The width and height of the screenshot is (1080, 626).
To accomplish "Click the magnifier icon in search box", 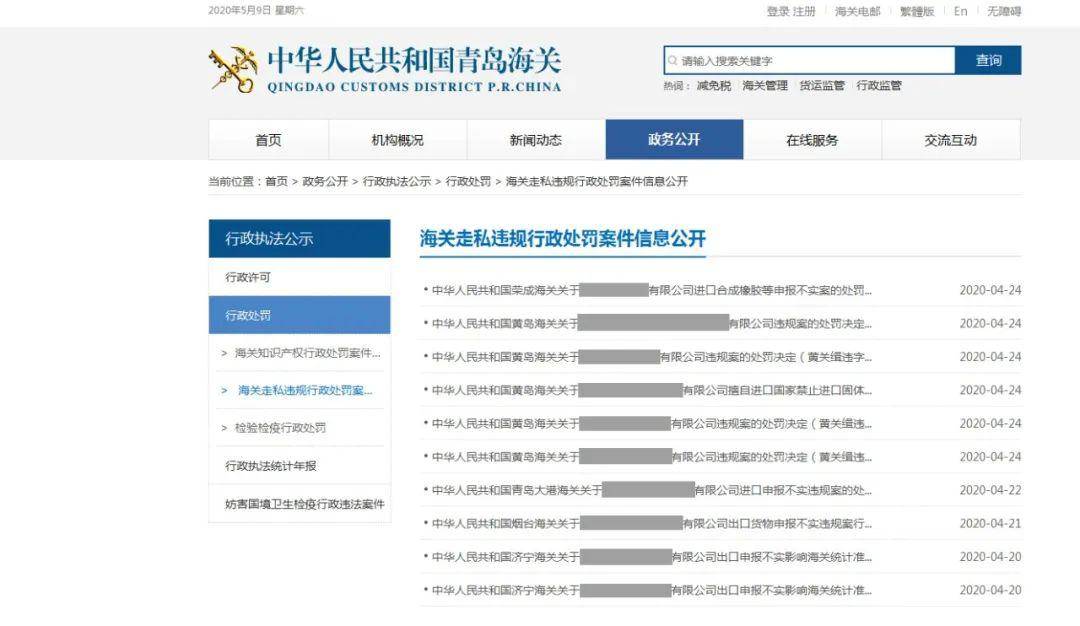I will (672, 61).
